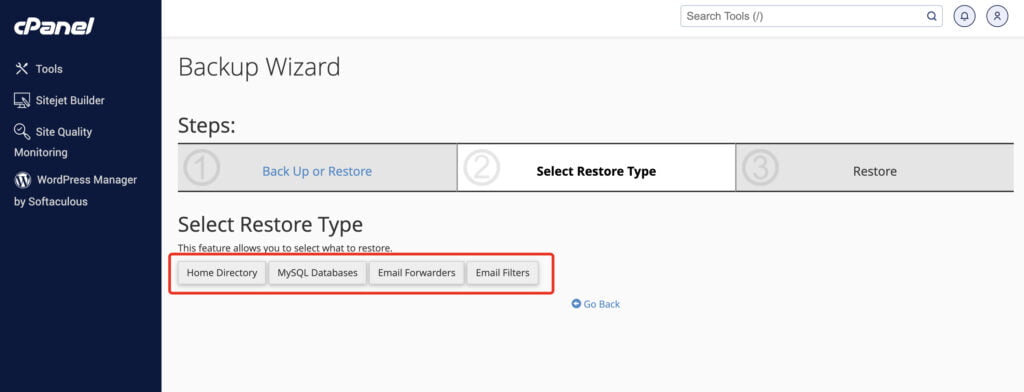Click the Select Restore Type heading
Viewport: 1024px width, 392px height.
(x=270, y=225)
